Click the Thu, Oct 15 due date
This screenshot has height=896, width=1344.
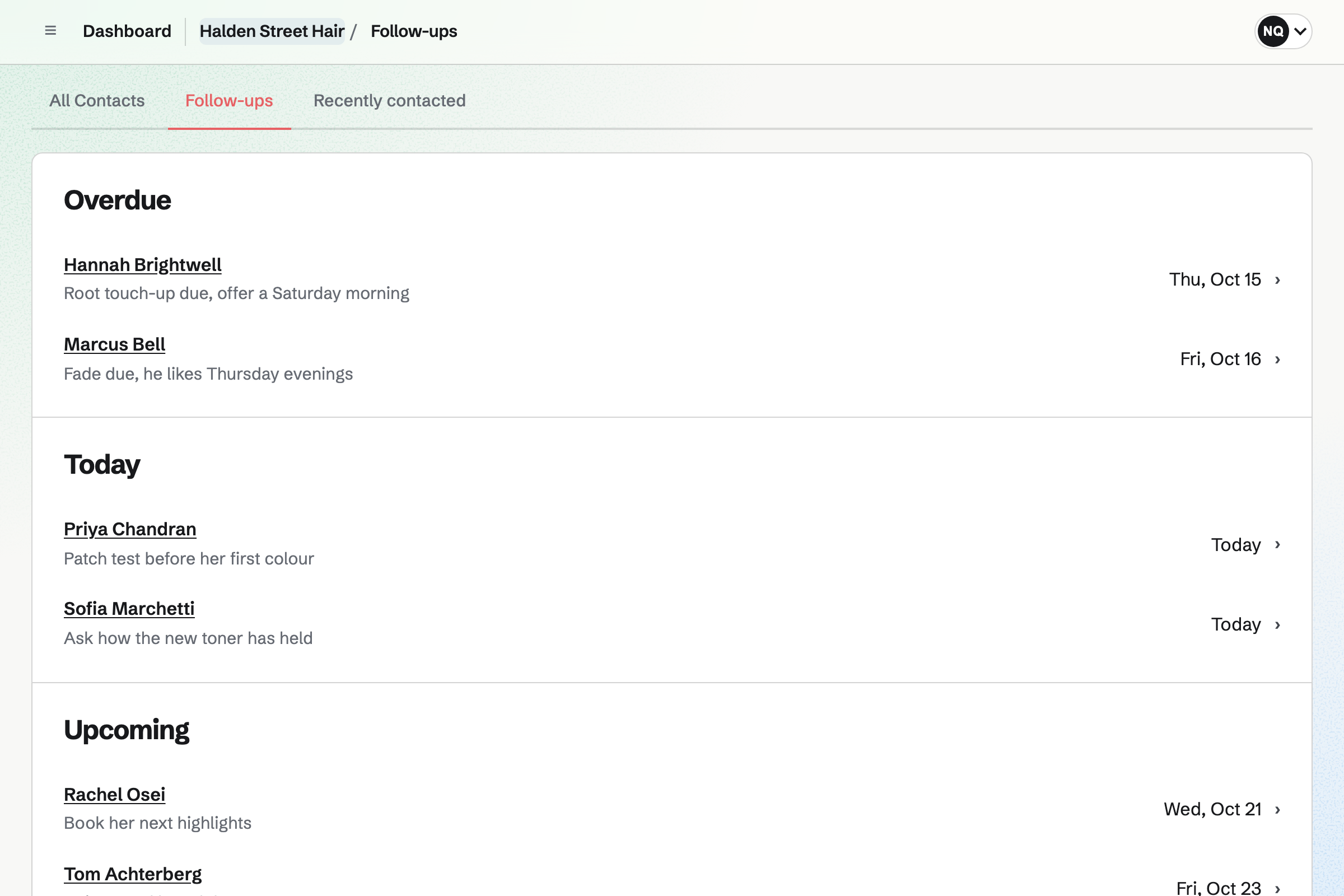(1215, 279)
